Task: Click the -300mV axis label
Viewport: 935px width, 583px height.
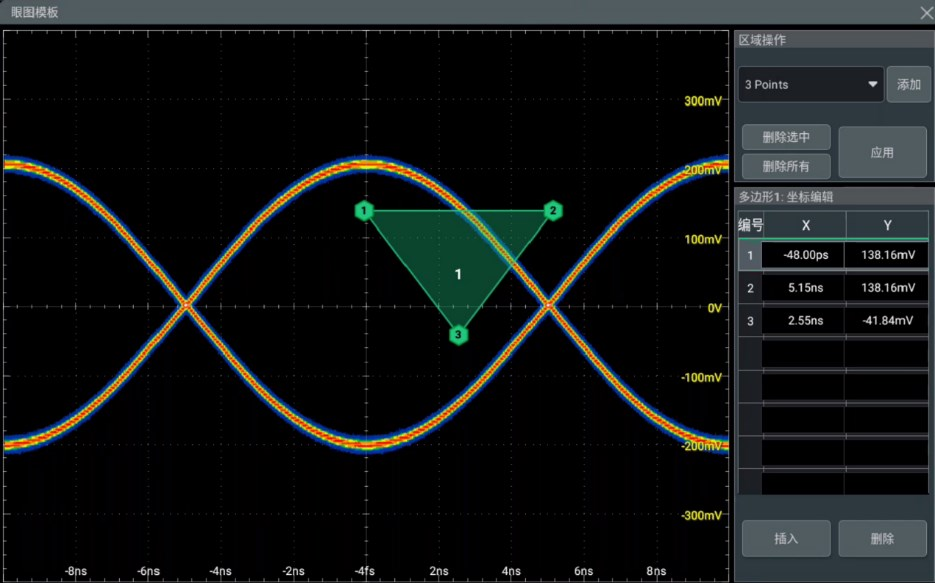Action: tap(701, 516)
